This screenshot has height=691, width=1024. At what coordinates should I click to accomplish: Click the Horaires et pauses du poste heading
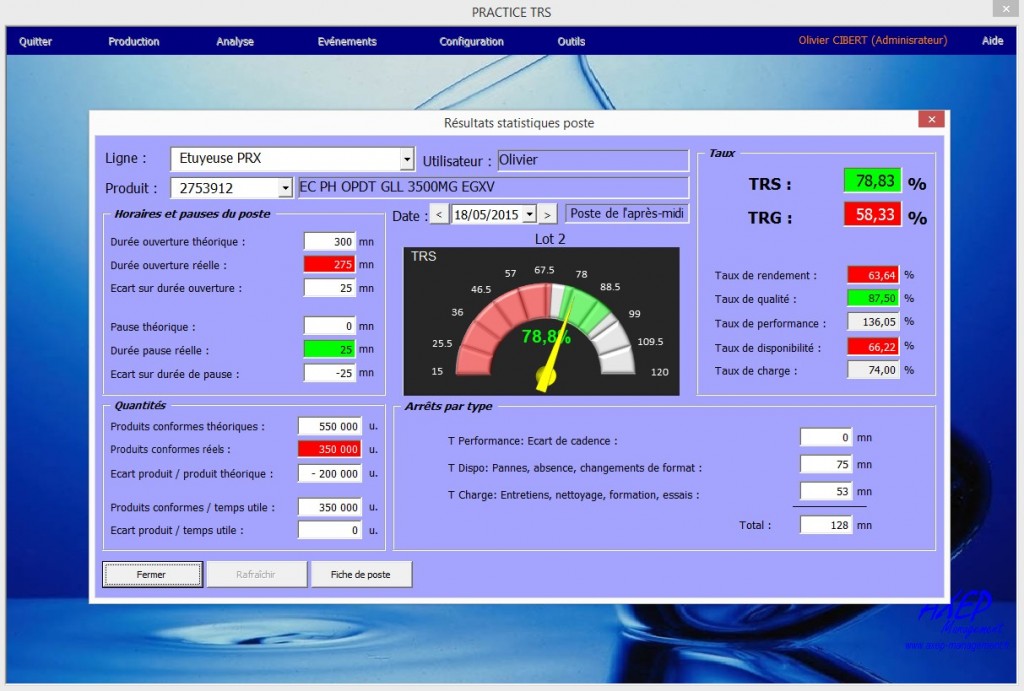pyautogui.click(x=192, y=214)
